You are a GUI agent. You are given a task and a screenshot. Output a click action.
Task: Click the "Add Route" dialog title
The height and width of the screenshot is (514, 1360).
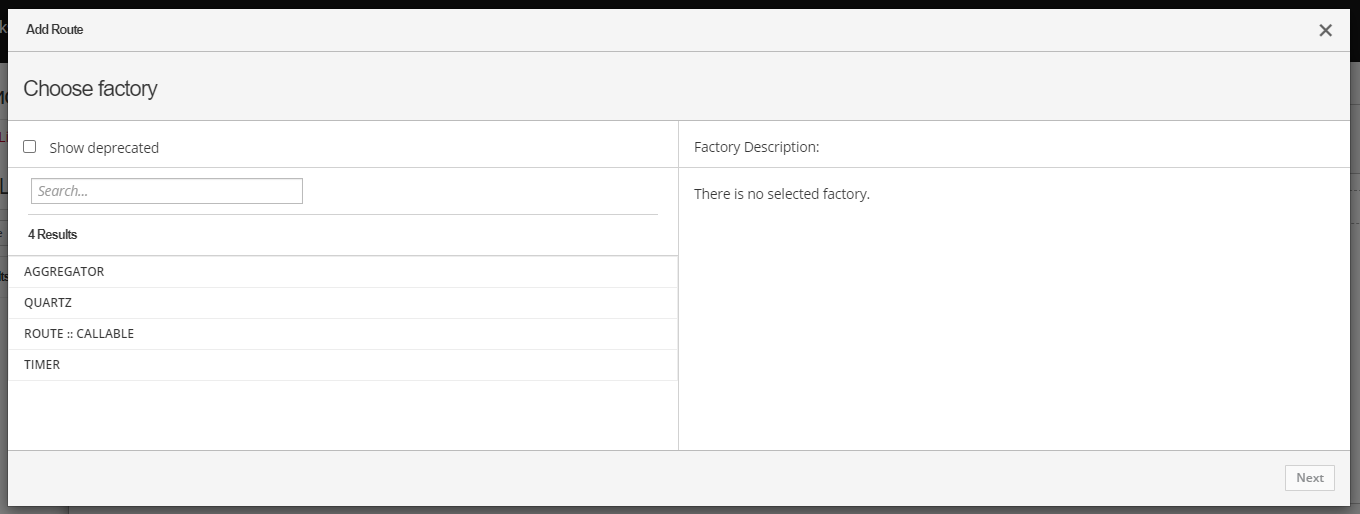pyautogui.click(x=55, y=30)
